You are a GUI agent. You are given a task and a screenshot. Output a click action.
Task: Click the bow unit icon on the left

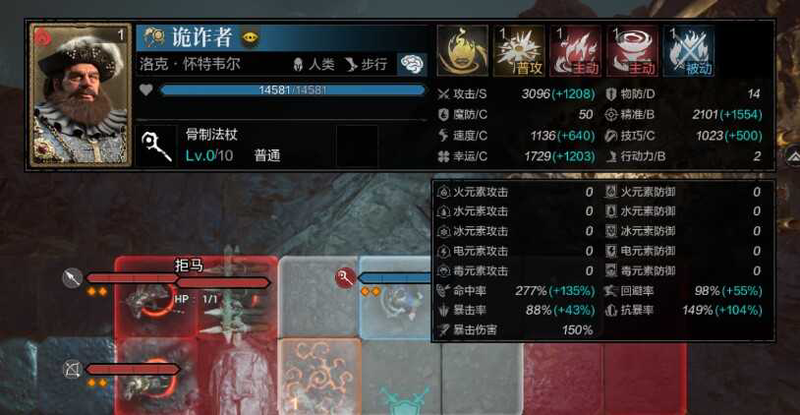pos(72,369)
